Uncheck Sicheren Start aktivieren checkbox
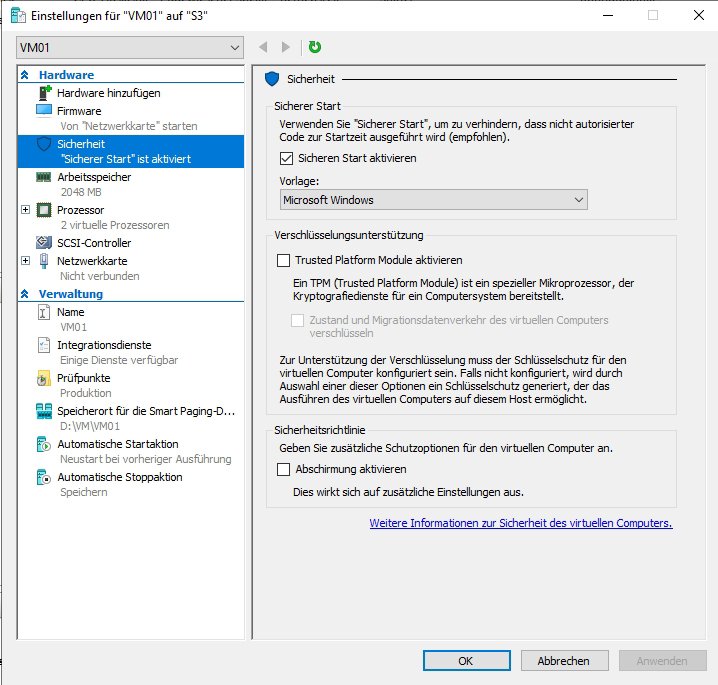 [285, 158]
